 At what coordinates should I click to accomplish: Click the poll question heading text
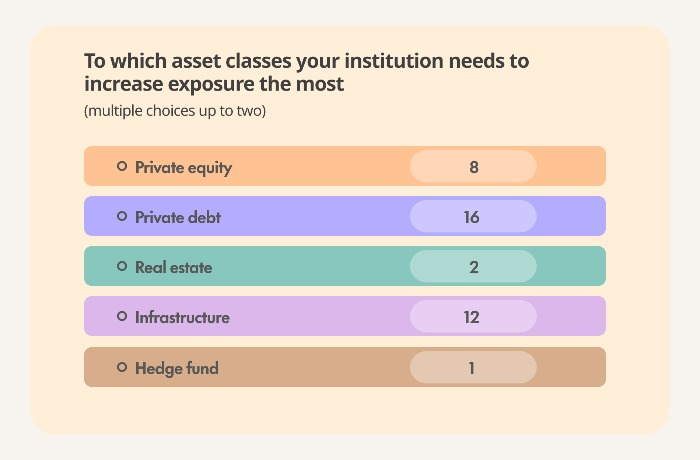click(307, 72)
